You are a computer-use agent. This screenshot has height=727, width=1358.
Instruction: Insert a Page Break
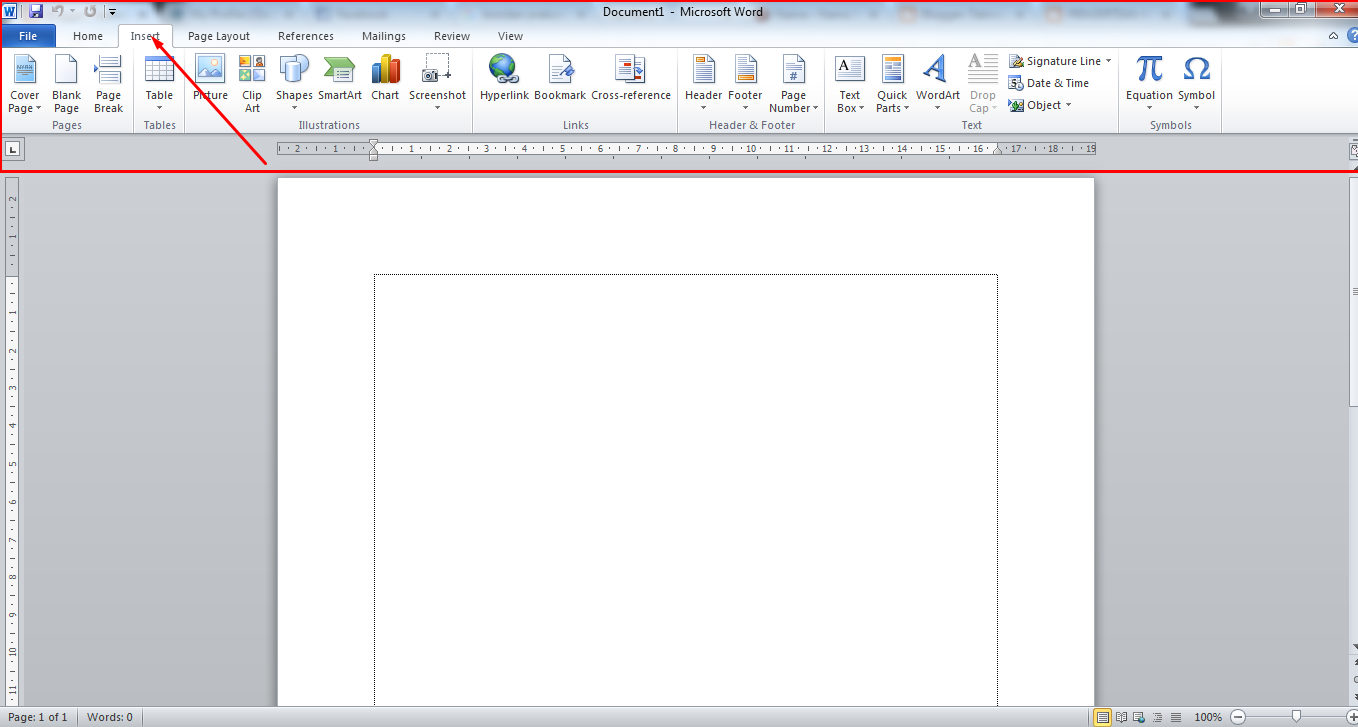(x=108, y=83)
